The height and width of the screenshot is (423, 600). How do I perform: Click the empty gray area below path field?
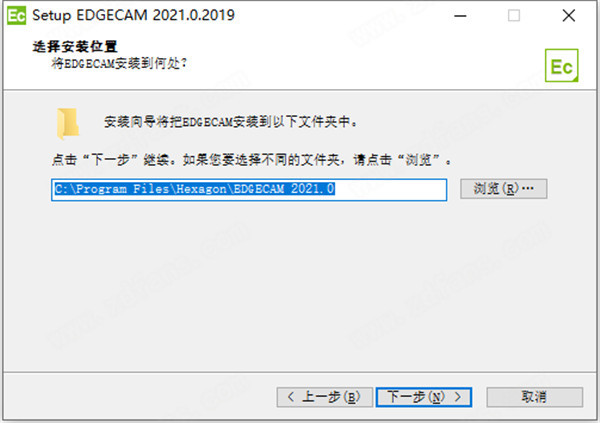[x=300, y=283]
